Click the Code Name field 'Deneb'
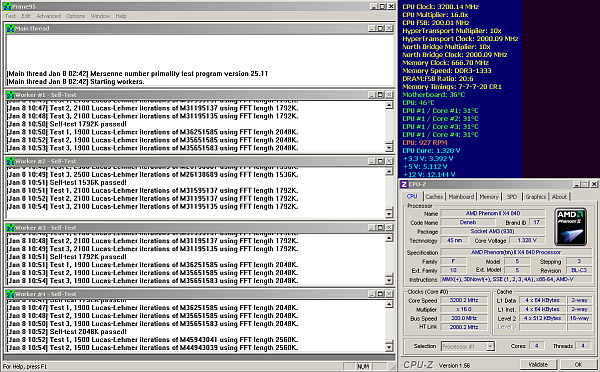The height and width of the screenshot is (372, 600). pos(468,222)
